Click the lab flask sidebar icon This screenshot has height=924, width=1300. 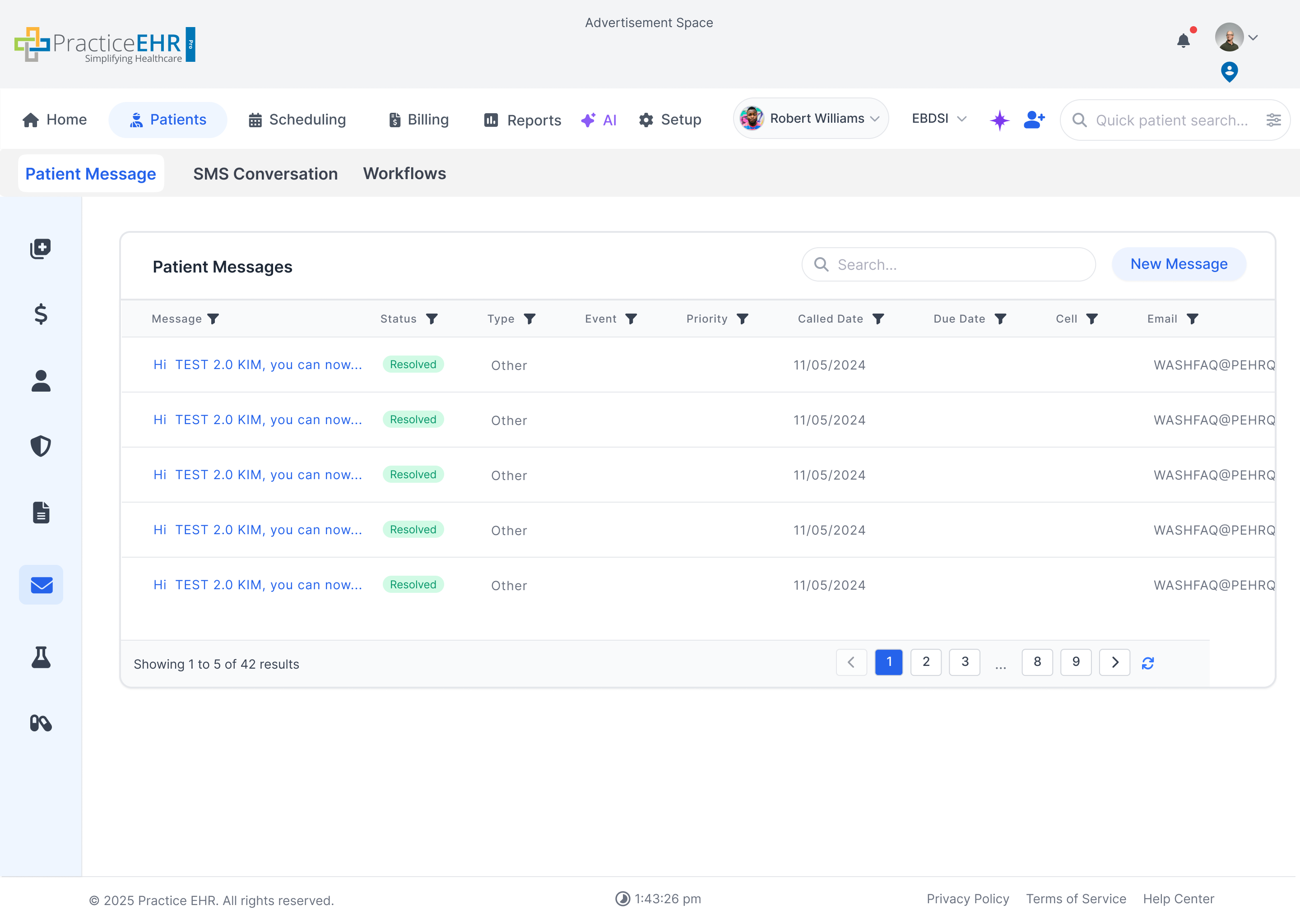tap(41, 656)
